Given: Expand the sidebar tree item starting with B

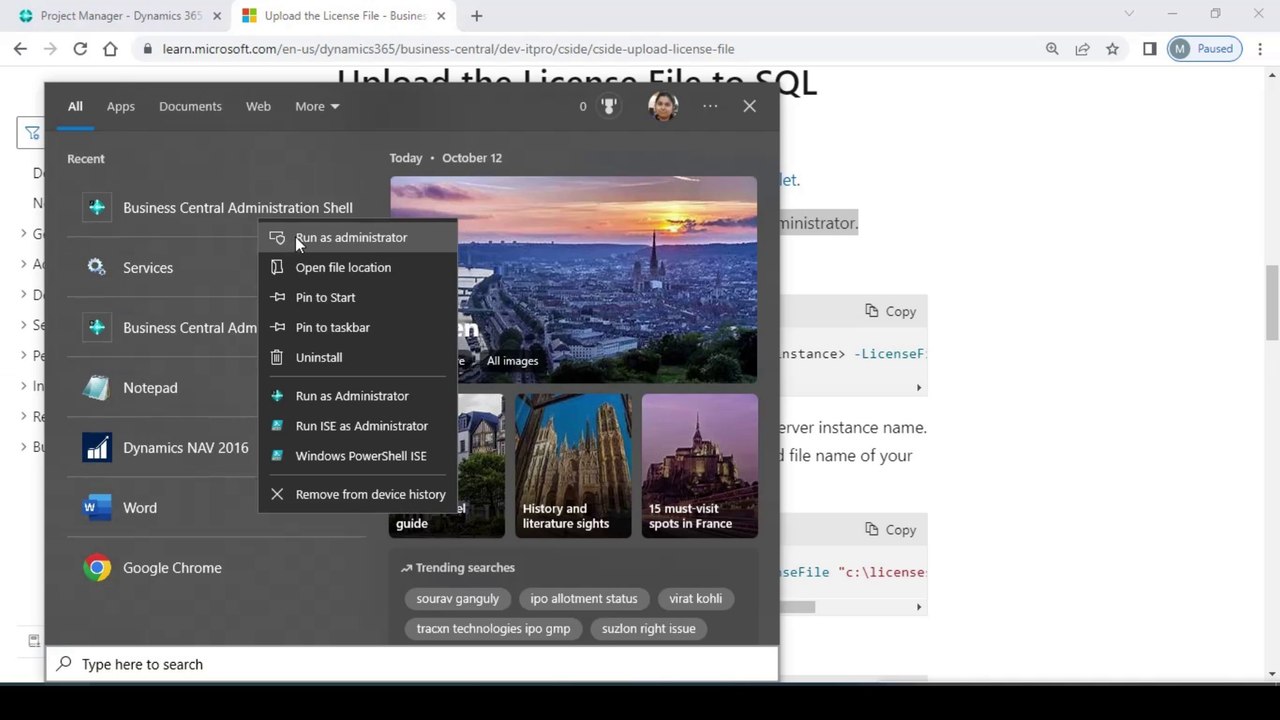Looking at the screenshot, I should [24, 446].
